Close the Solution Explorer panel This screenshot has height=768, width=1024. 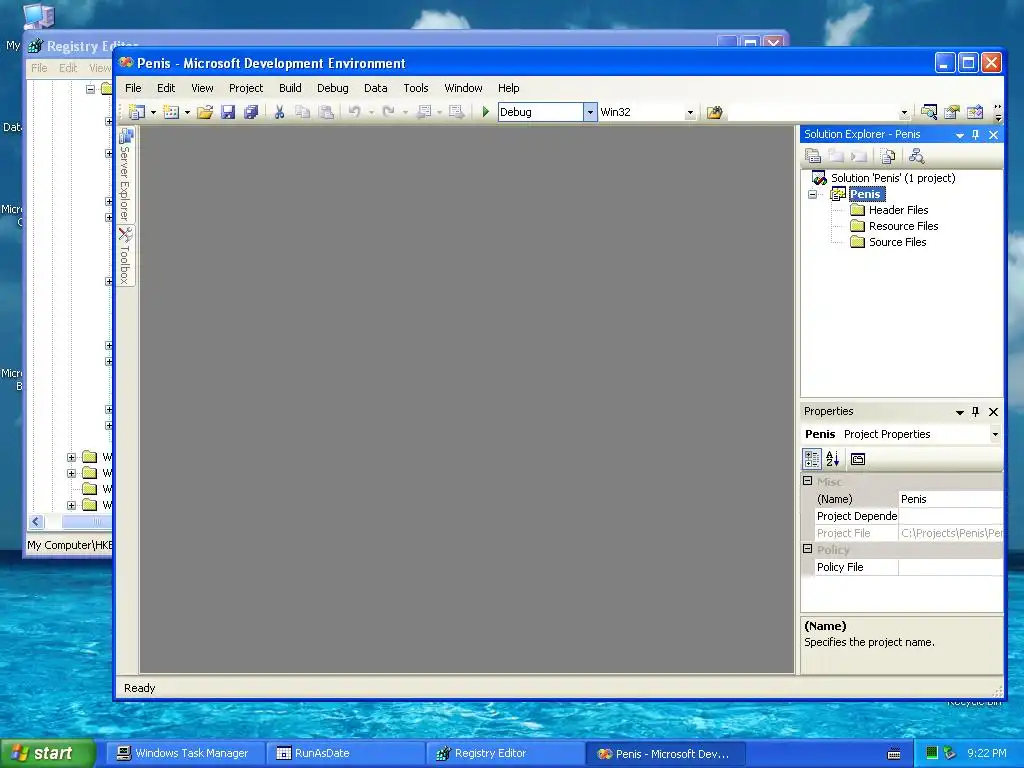click(993, 135)
